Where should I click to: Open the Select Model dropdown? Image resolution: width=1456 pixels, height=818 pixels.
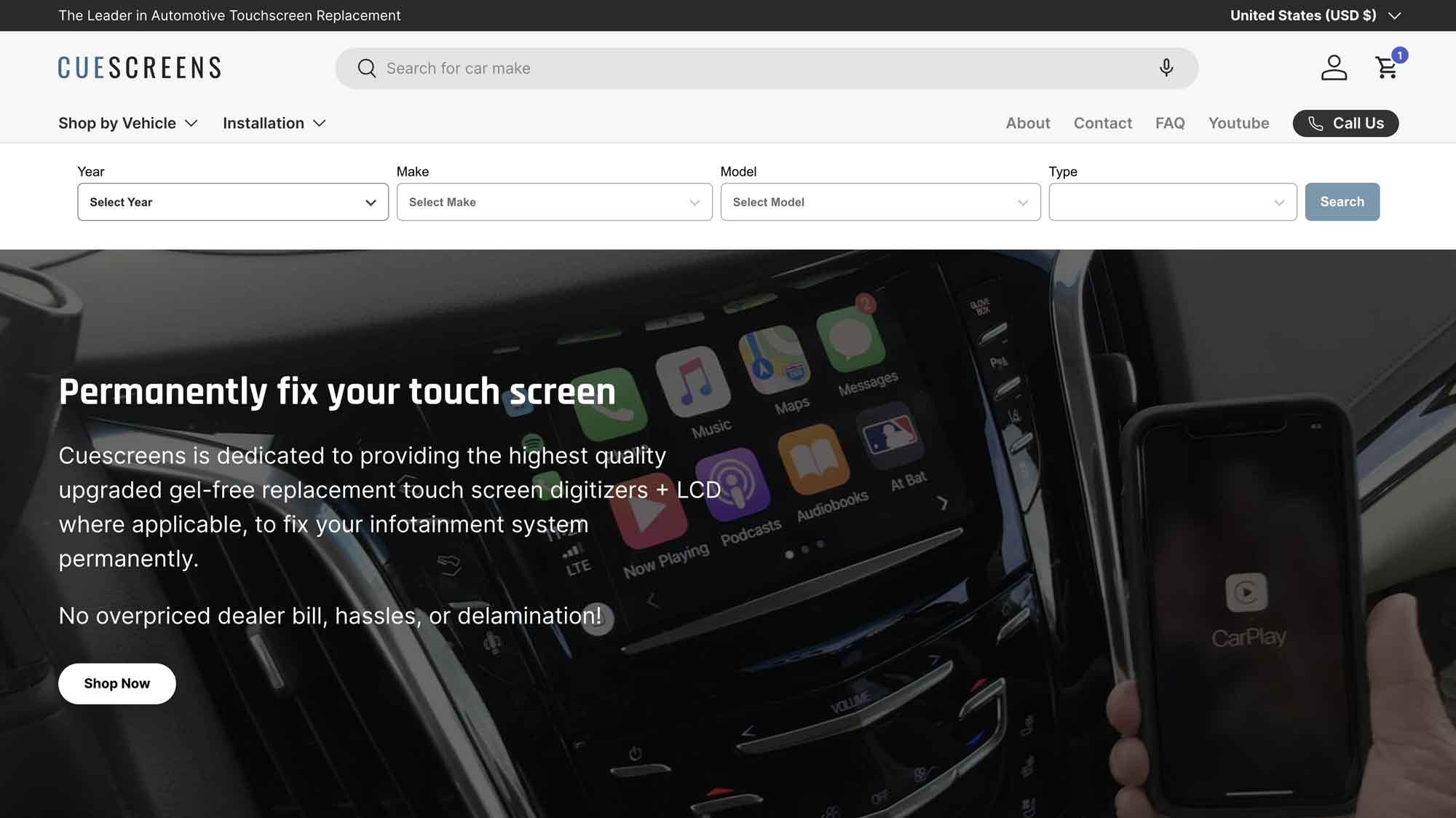coord(880,202)
